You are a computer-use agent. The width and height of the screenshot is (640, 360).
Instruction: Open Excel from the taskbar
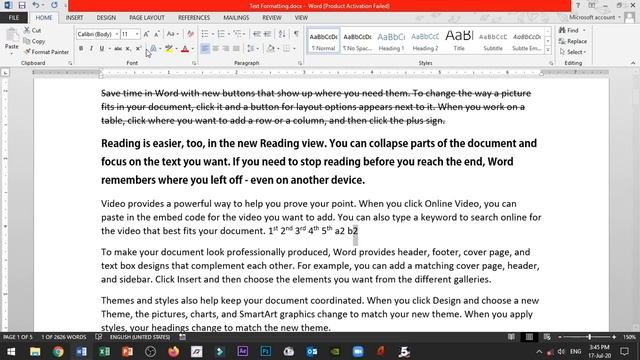[104, 351]
